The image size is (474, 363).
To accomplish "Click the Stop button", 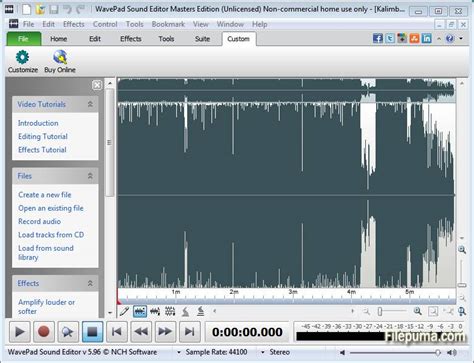I will pyautogui.click(x=92, y=332).
